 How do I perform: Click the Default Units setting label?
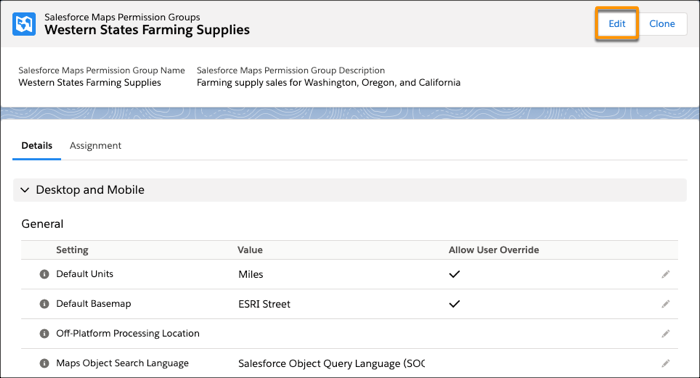(84, 274)
